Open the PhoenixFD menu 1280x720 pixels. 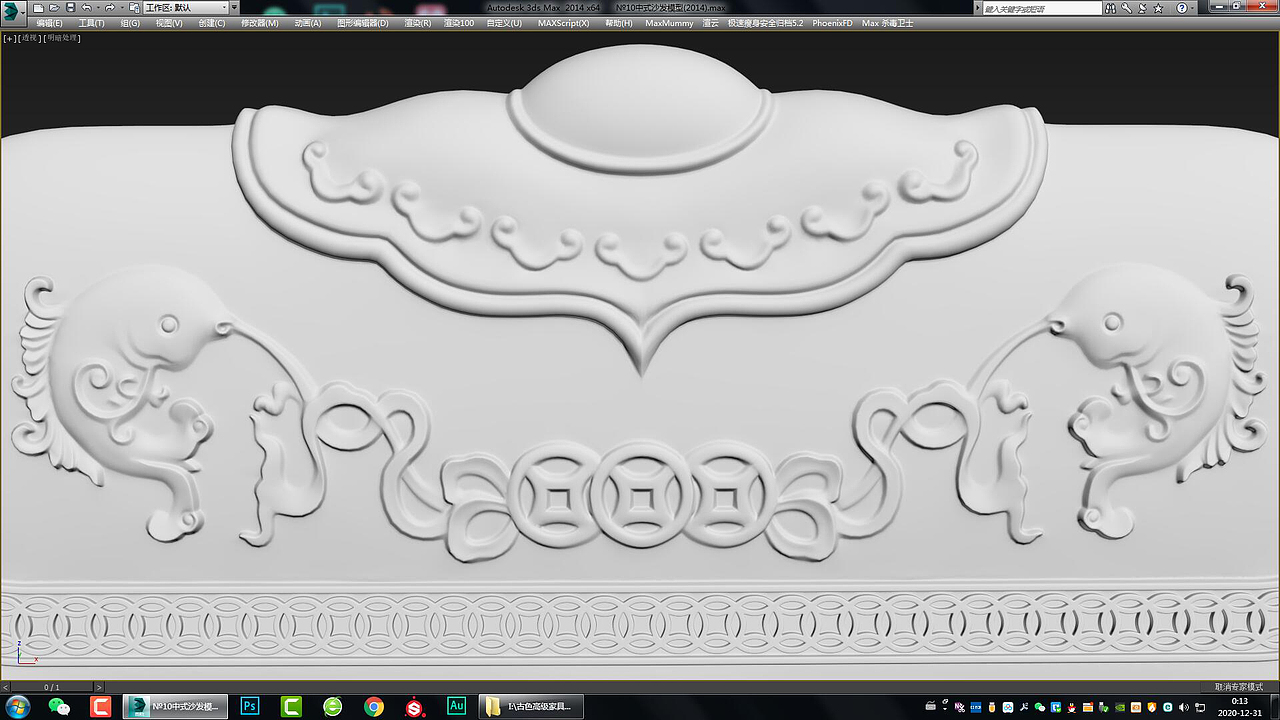tap(832, 23)
